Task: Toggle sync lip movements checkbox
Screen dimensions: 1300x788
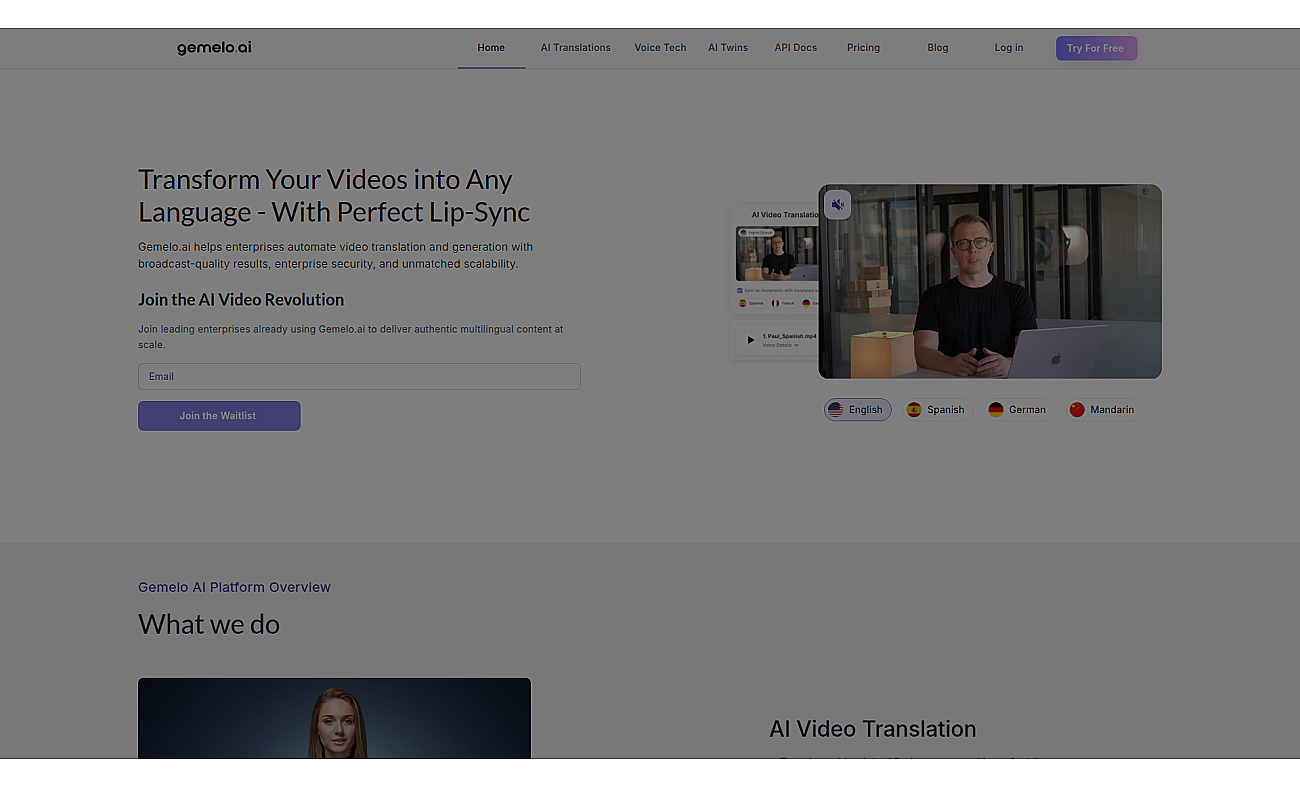Action: pyautogui.click(x=740, y=290)
